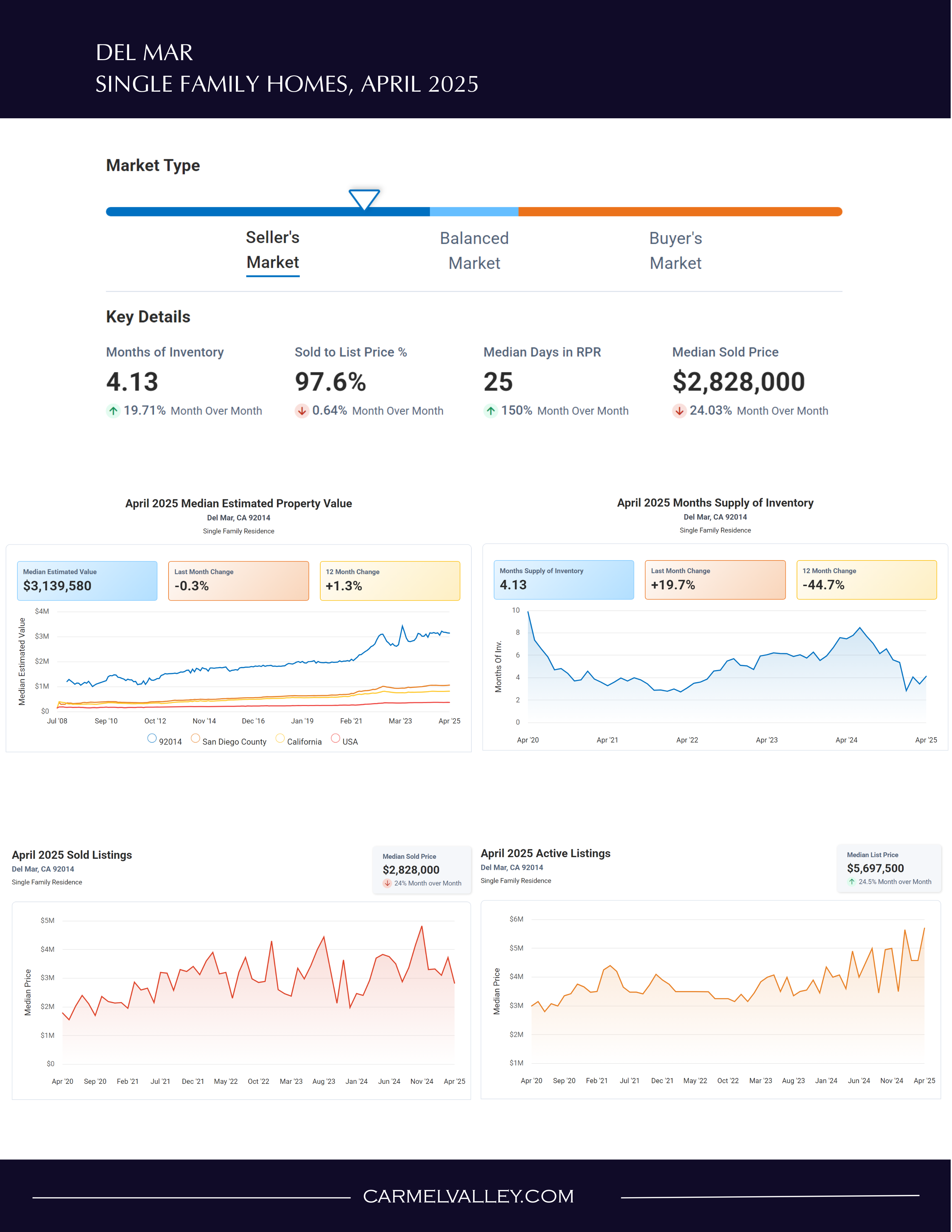Toggle the San Diego County legend circle
The image size is (952, 1232).
[x=195, y=738]
